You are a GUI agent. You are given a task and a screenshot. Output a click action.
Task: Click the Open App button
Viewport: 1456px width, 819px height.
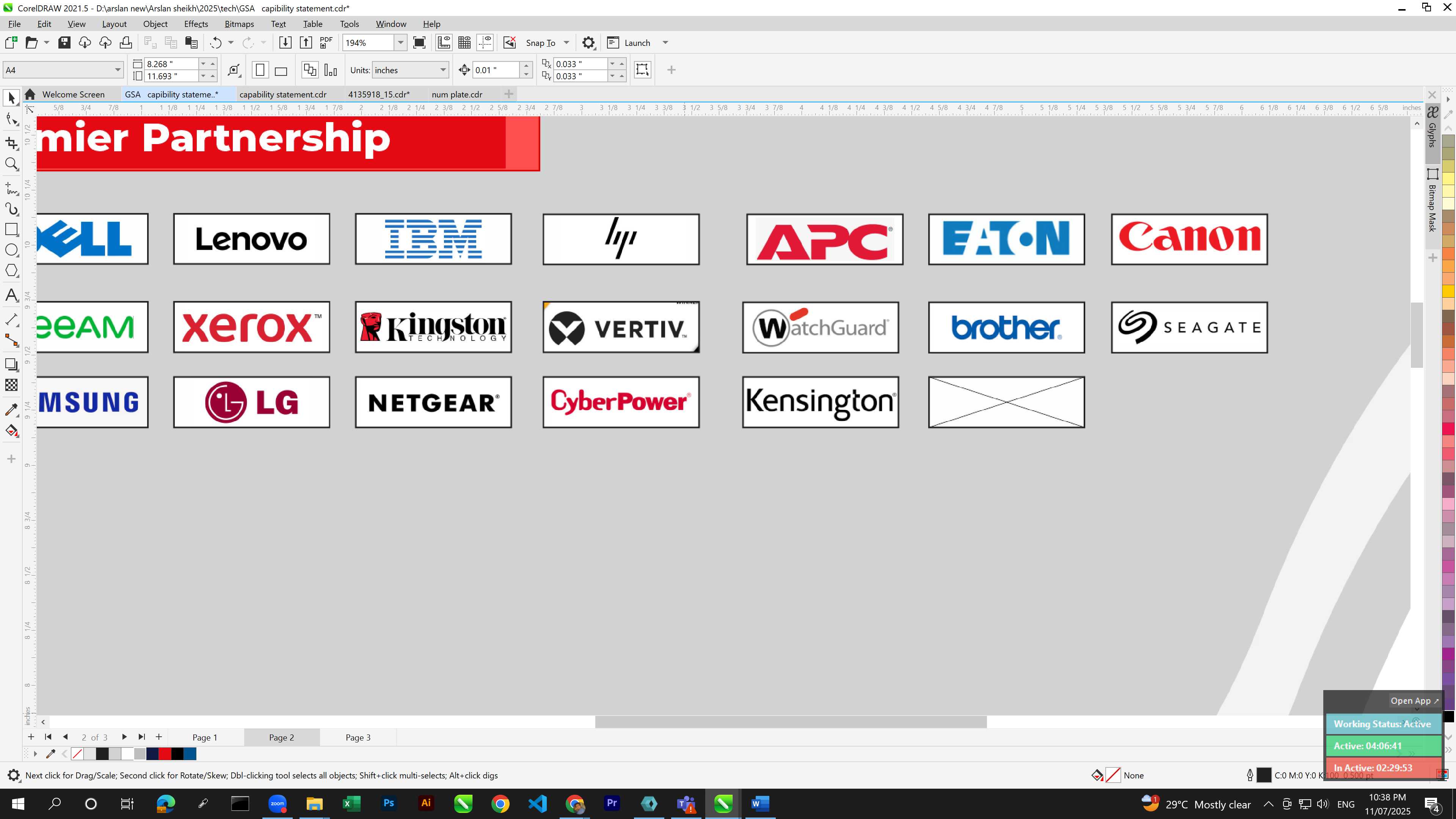coord(1415,701)
